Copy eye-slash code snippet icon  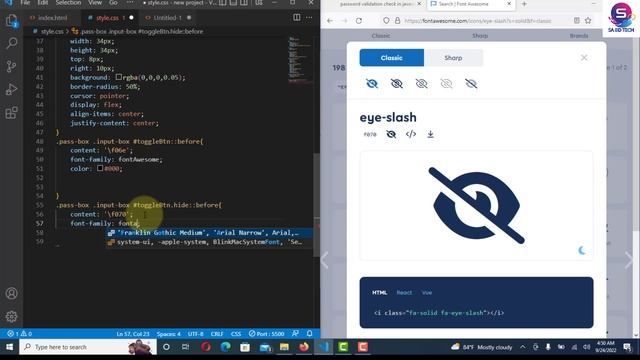411,134
